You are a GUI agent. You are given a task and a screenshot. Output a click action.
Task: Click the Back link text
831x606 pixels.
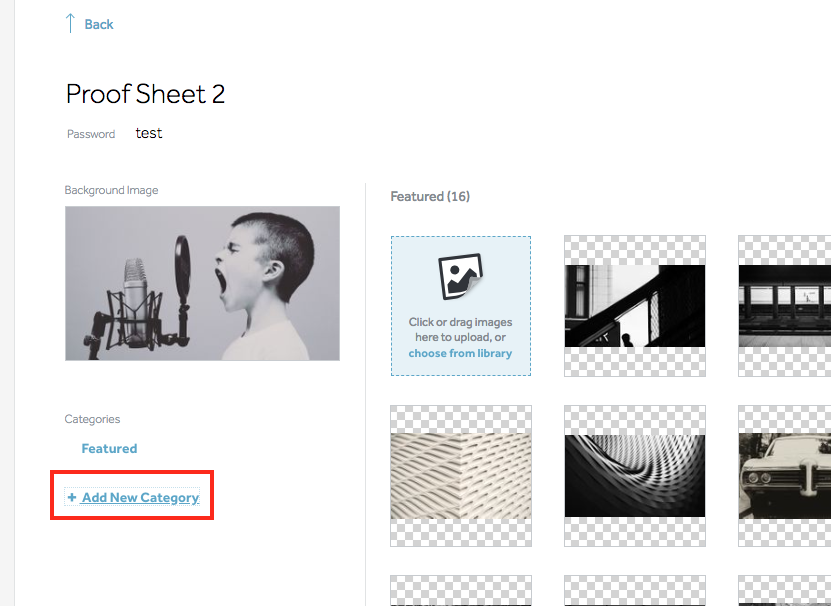coord(99,24)
